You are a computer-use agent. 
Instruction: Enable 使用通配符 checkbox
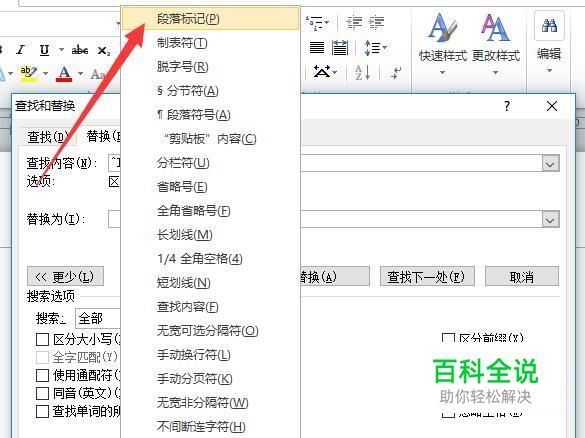coord(43,375)
